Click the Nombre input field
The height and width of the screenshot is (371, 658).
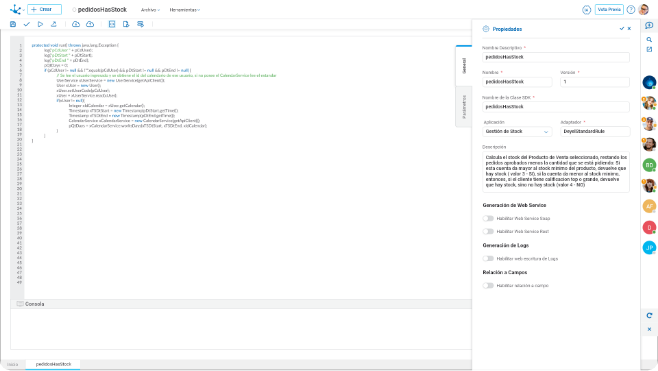point(517,82)
